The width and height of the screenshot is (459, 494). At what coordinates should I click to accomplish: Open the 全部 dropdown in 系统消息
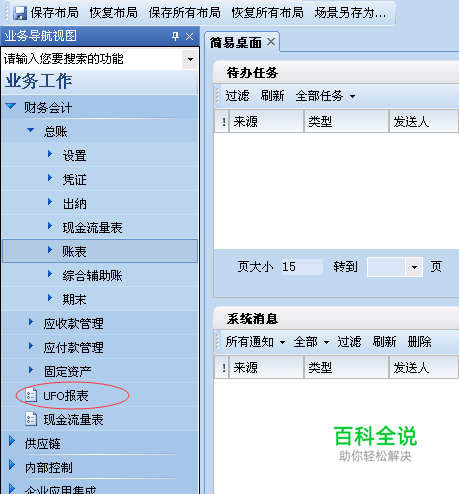[x=311, y=342]
